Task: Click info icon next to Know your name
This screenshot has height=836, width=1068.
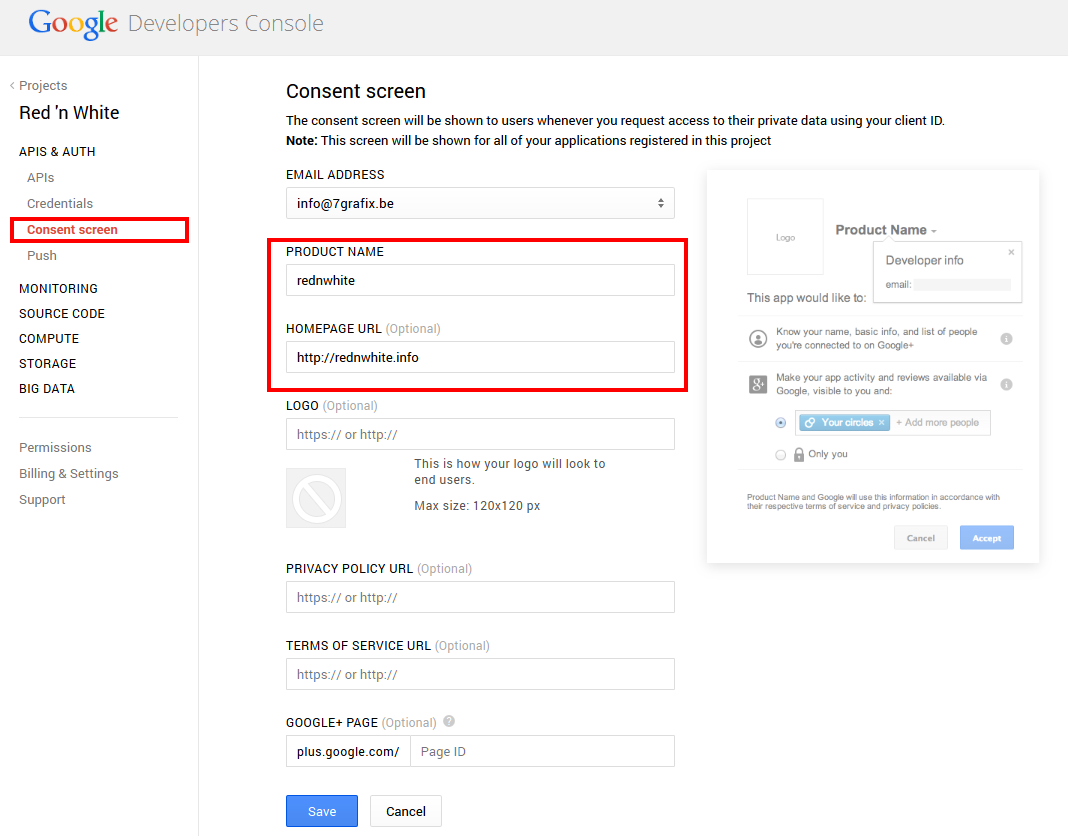Action: pos(1006,339)
